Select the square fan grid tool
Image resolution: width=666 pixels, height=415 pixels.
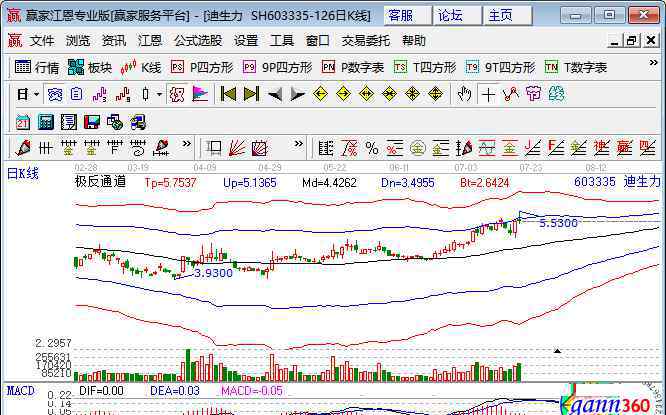point(260,148)
